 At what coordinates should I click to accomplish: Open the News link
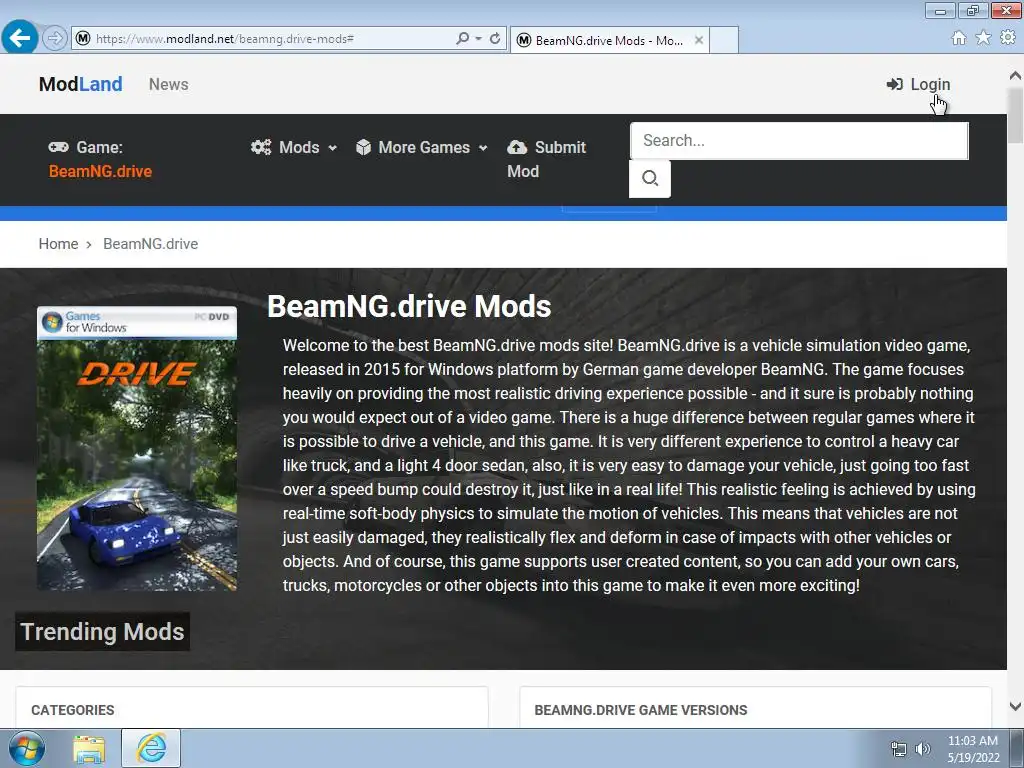coord(168,84)
